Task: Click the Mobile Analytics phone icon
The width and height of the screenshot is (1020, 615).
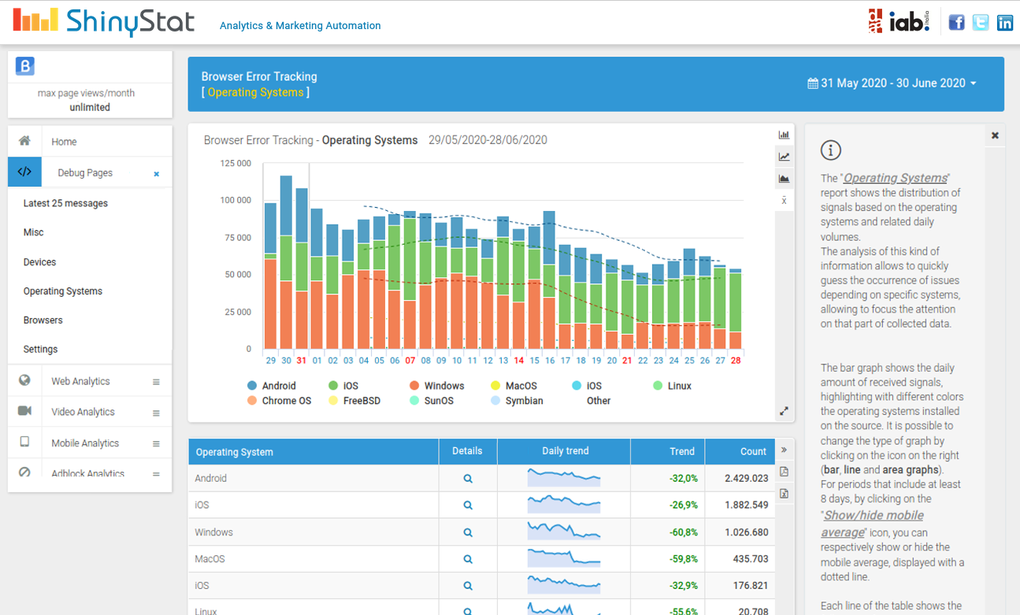Action: tap(24, 442)
